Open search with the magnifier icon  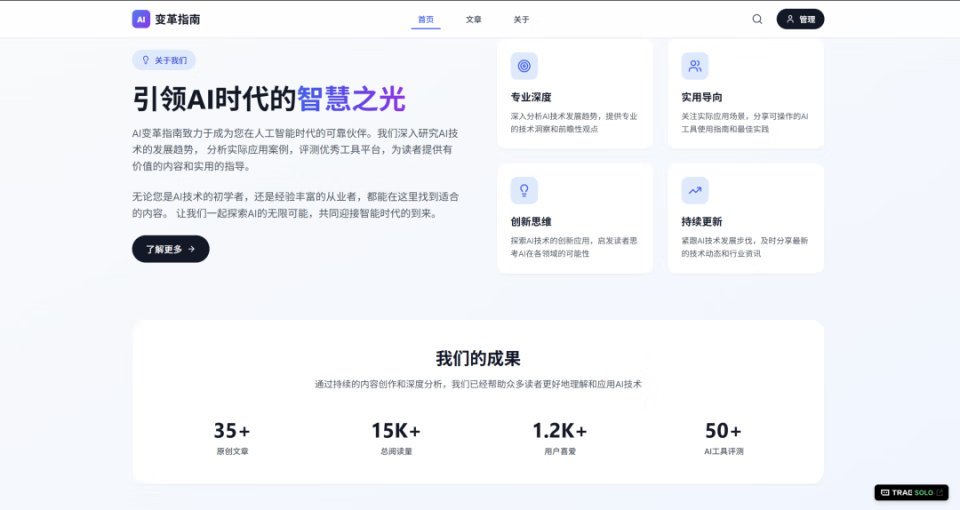click(757, 19)
